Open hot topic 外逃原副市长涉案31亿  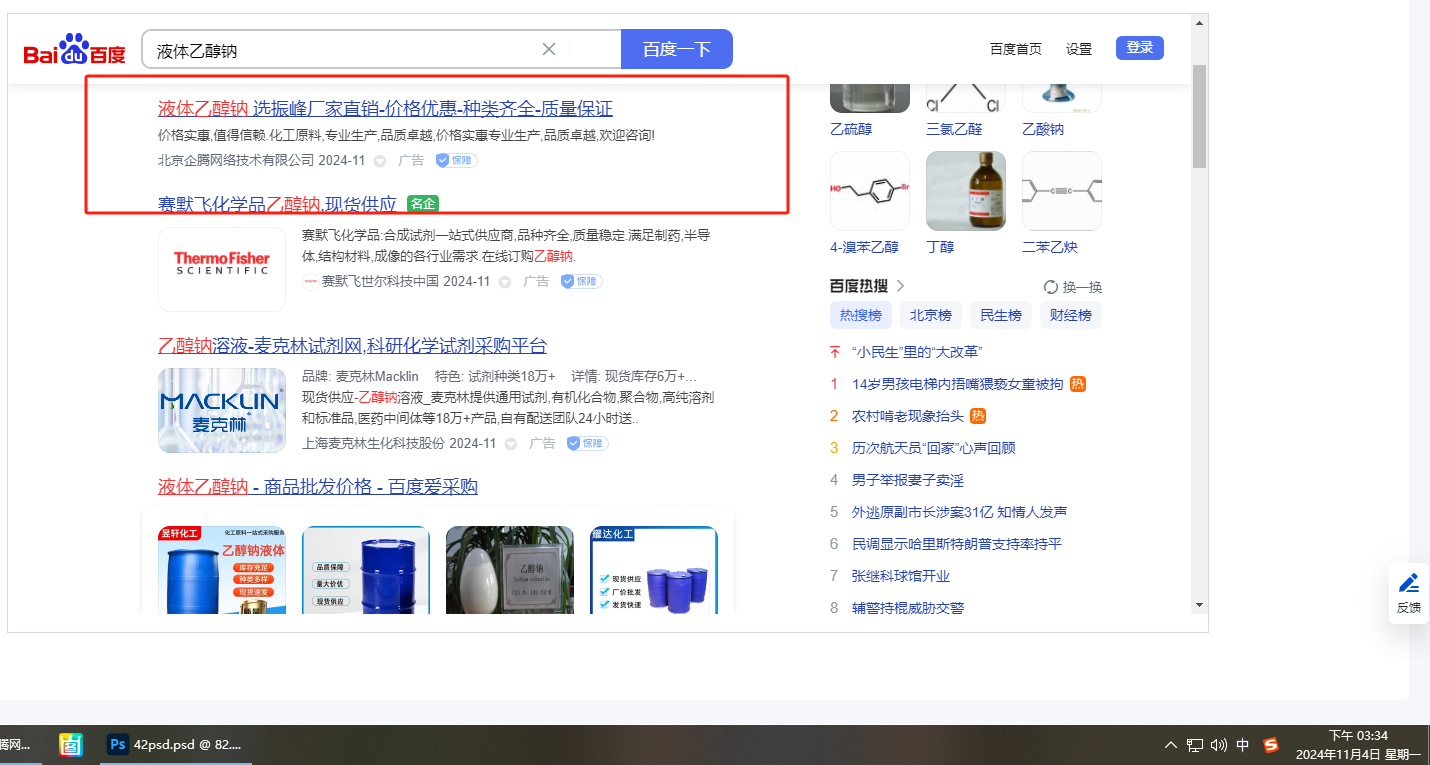(x=960, y=512)
